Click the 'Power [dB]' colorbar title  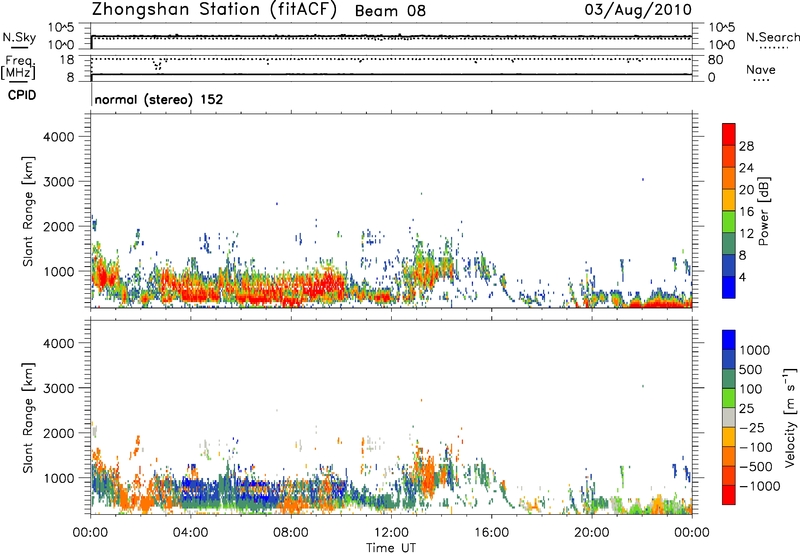point(764,211)
